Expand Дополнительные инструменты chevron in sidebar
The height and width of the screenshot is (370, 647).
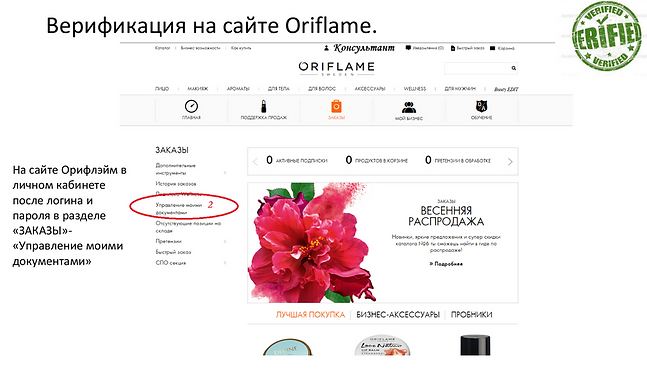[225, 172]
